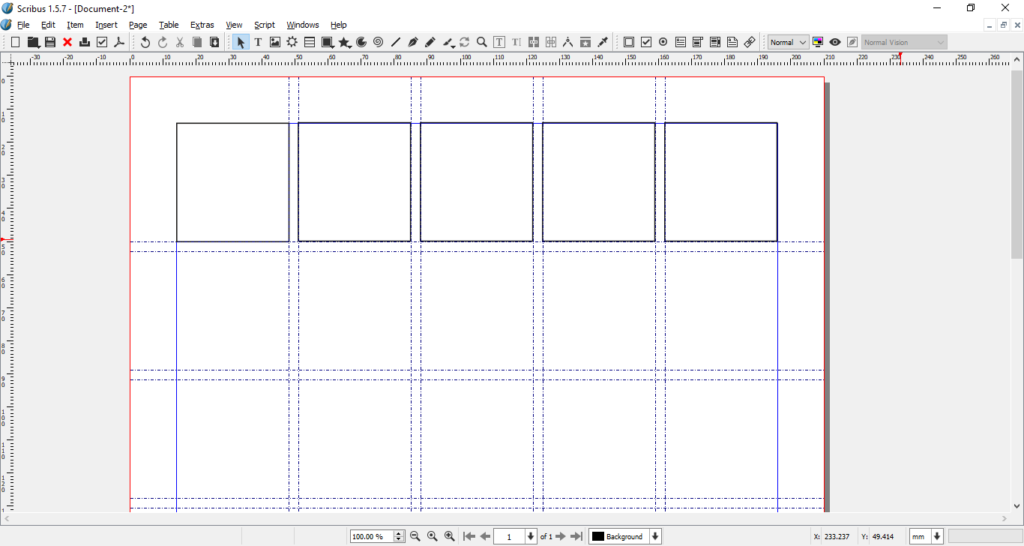The height and width of the screenshot is (546, 1024).
Task: Open the Extras menu
Action: 202,25
